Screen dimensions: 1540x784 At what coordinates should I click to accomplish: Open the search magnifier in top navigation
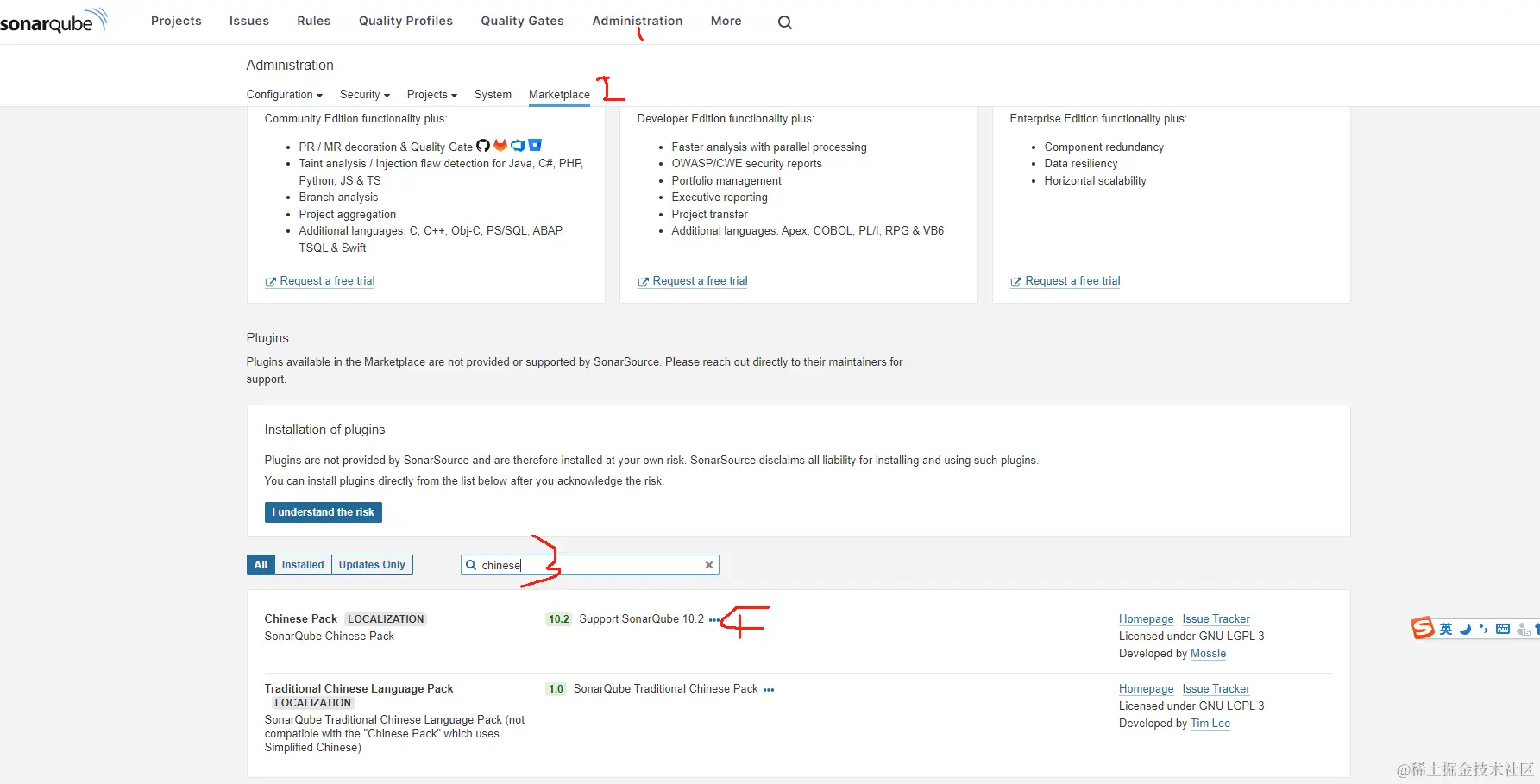pos(784,22)
